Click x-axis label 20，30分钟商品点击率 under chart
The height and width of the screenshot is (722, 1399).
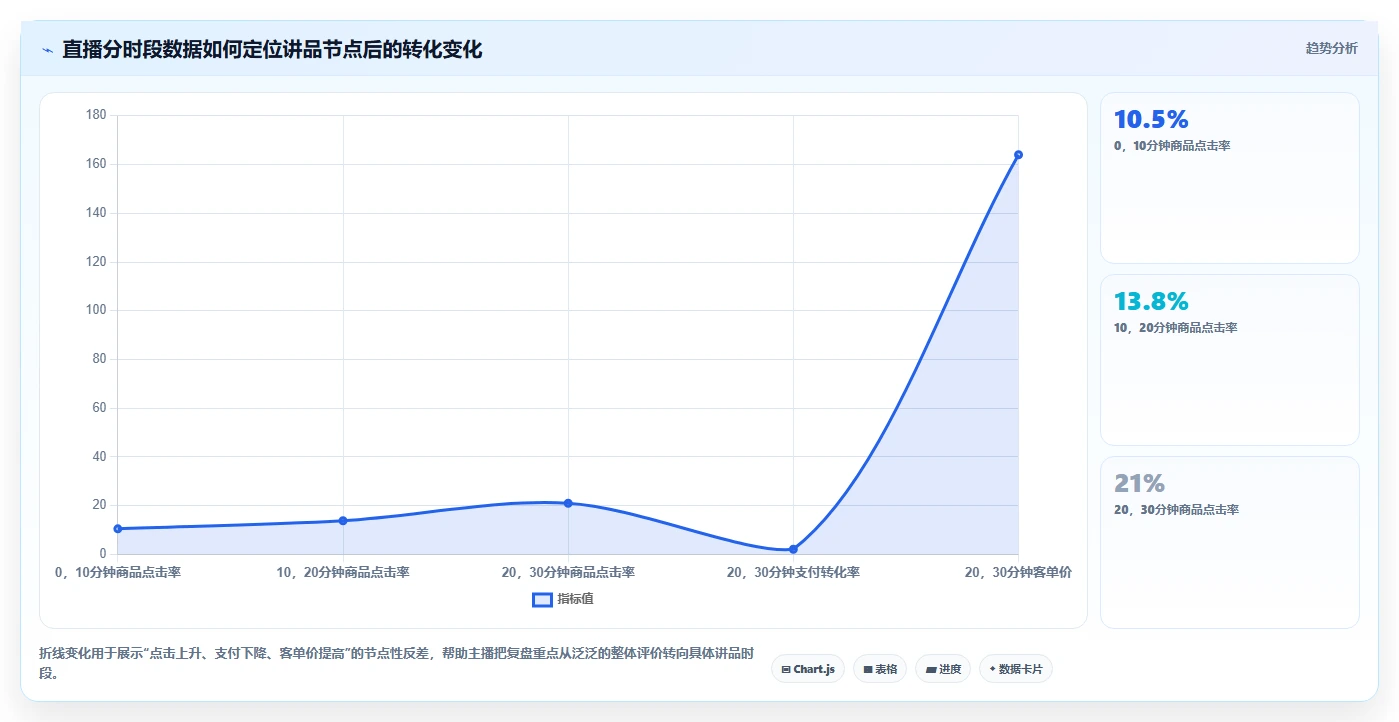coord(568,573)
